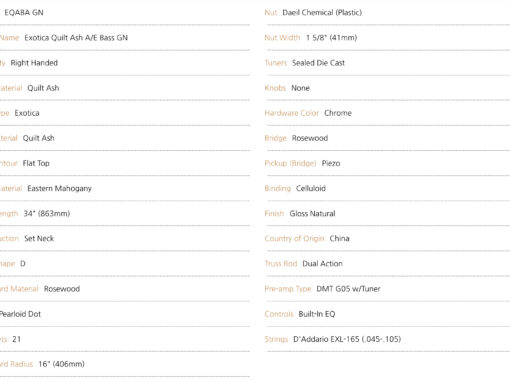Click the Set Neck construction value
The height and width of the screenshot is (382, 510).
click(39, 238)
